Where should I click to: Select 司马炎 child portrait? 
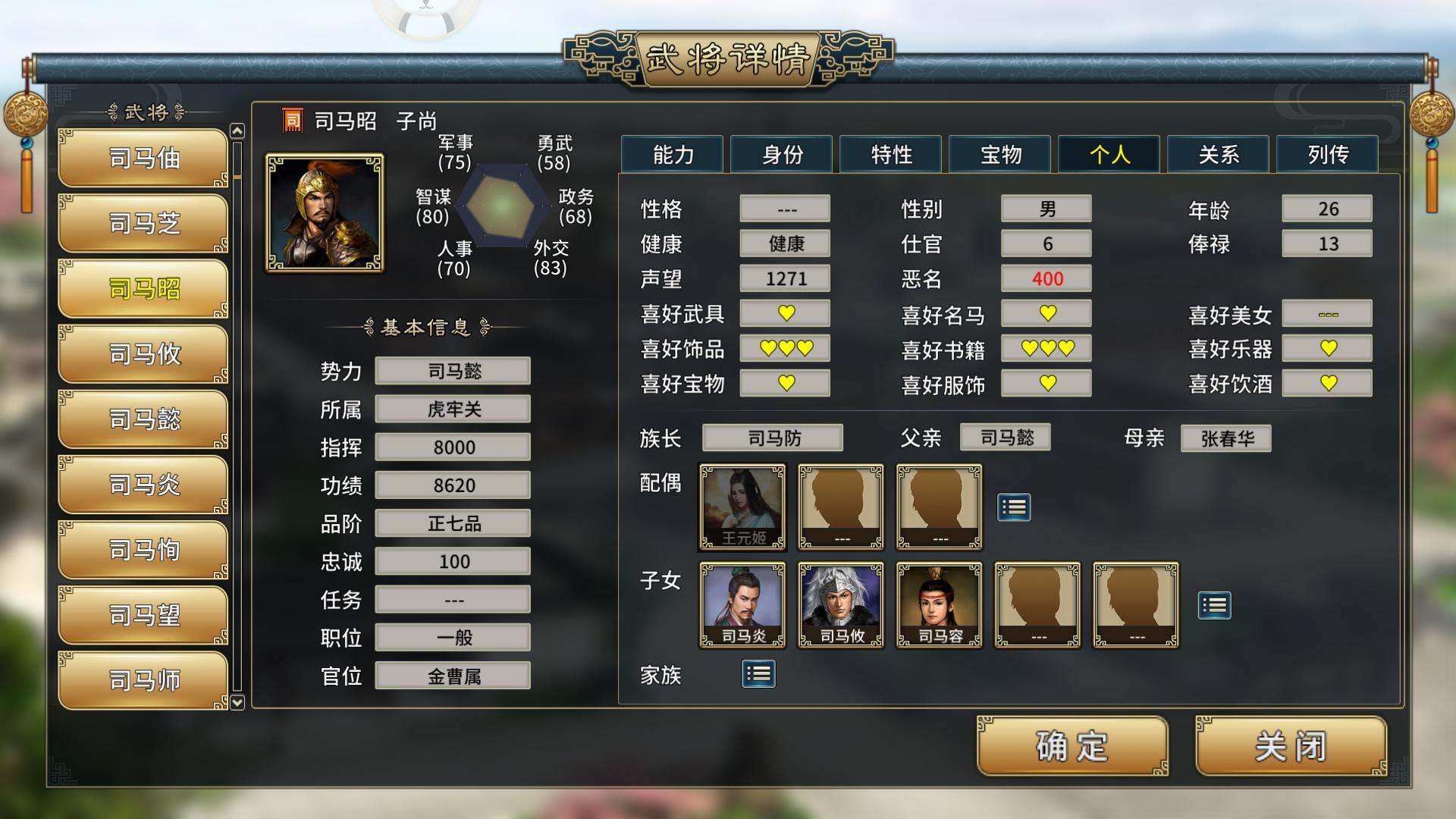click(x=742, y=605)
